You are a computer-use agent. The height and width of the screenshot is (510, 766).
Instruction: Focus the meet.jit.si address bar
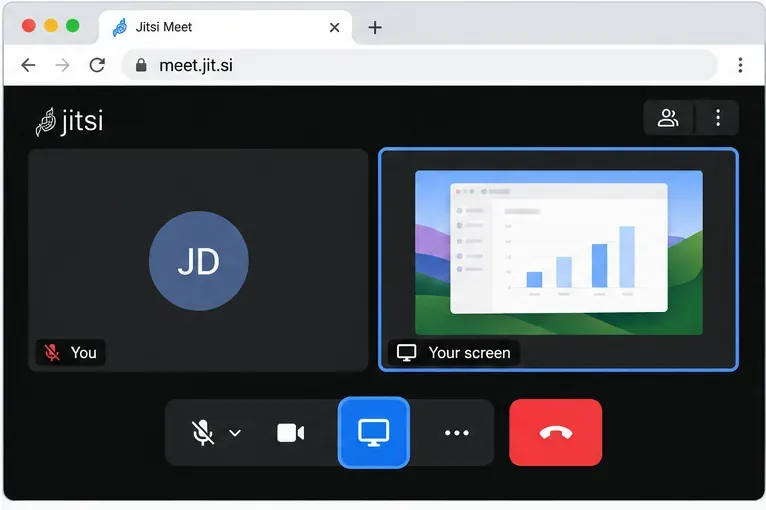tap(419, 65)
